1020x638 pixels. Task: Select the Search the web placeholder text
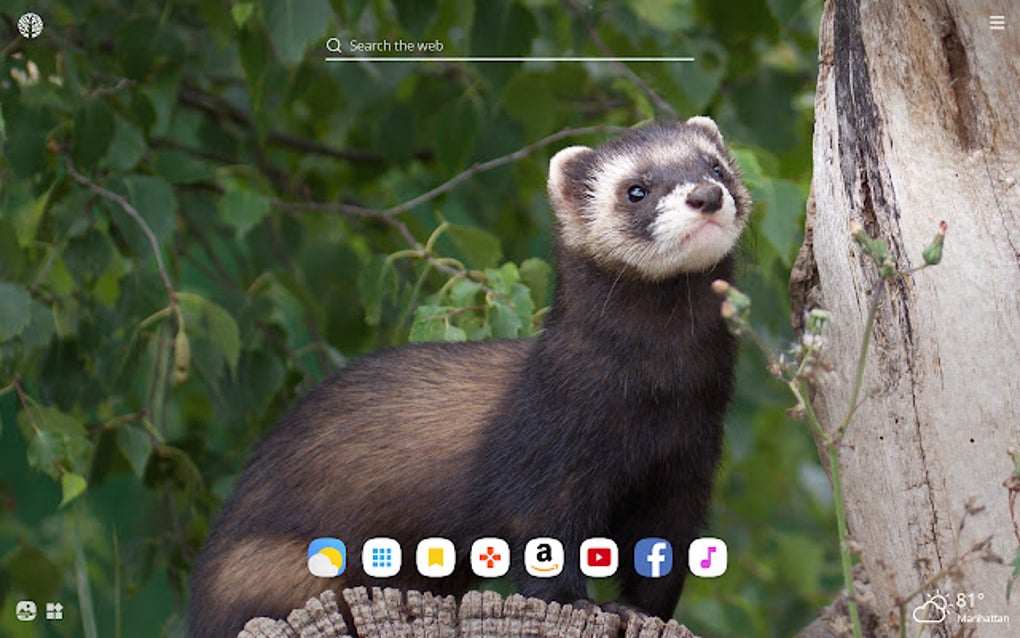pos(396,45)
